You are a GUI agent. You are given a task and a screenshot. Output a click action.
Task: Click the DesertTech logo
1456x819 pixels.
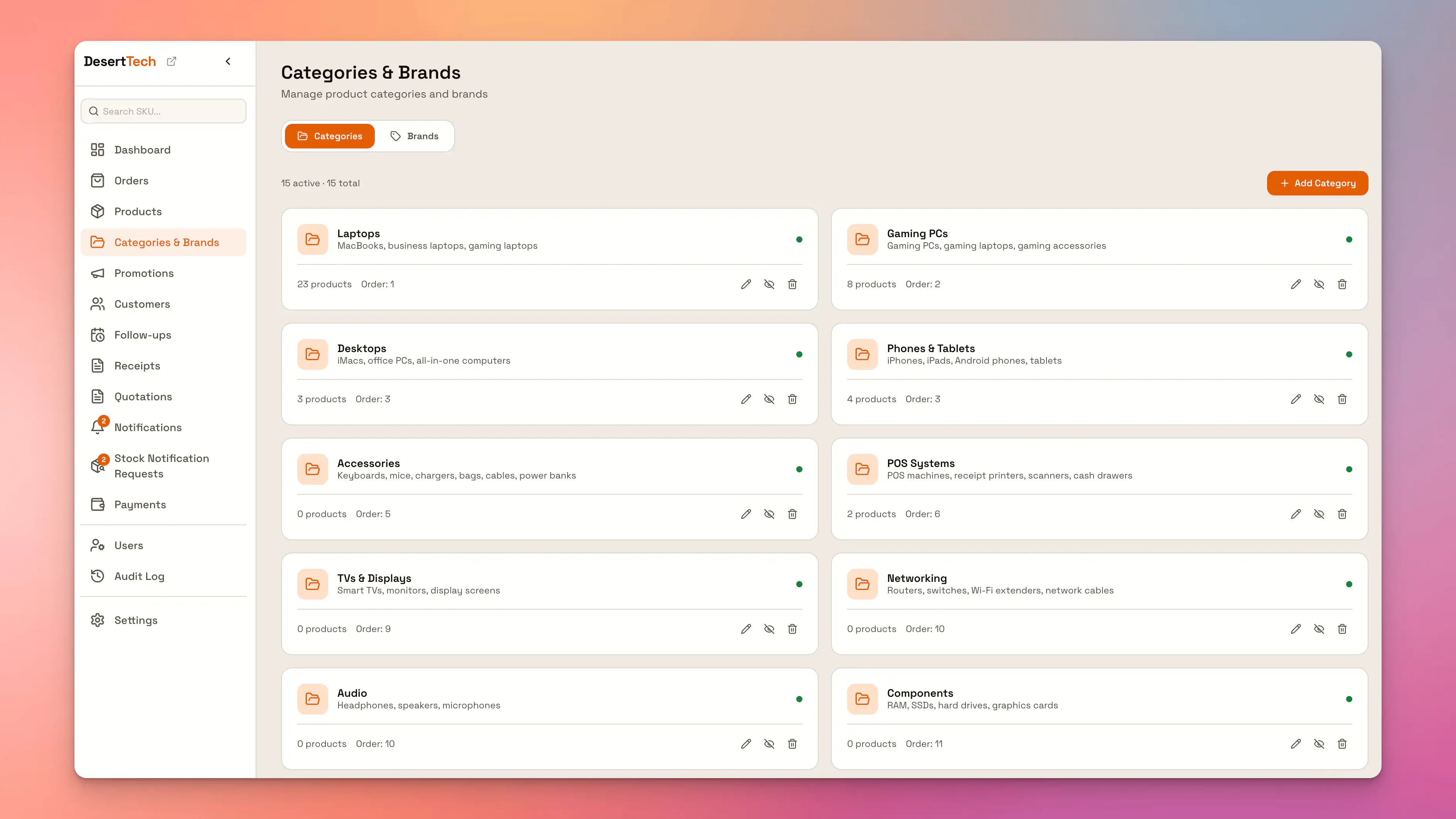(120, 61)
